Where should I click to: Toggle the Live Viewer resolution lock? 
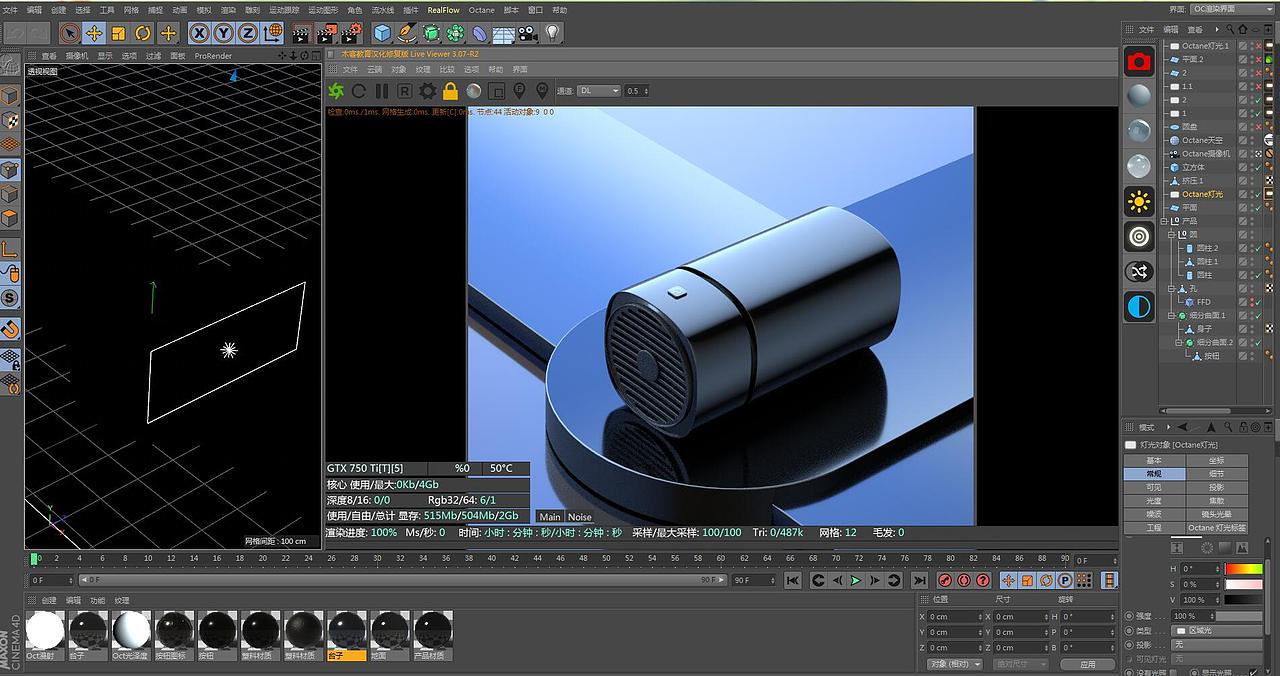450,91
